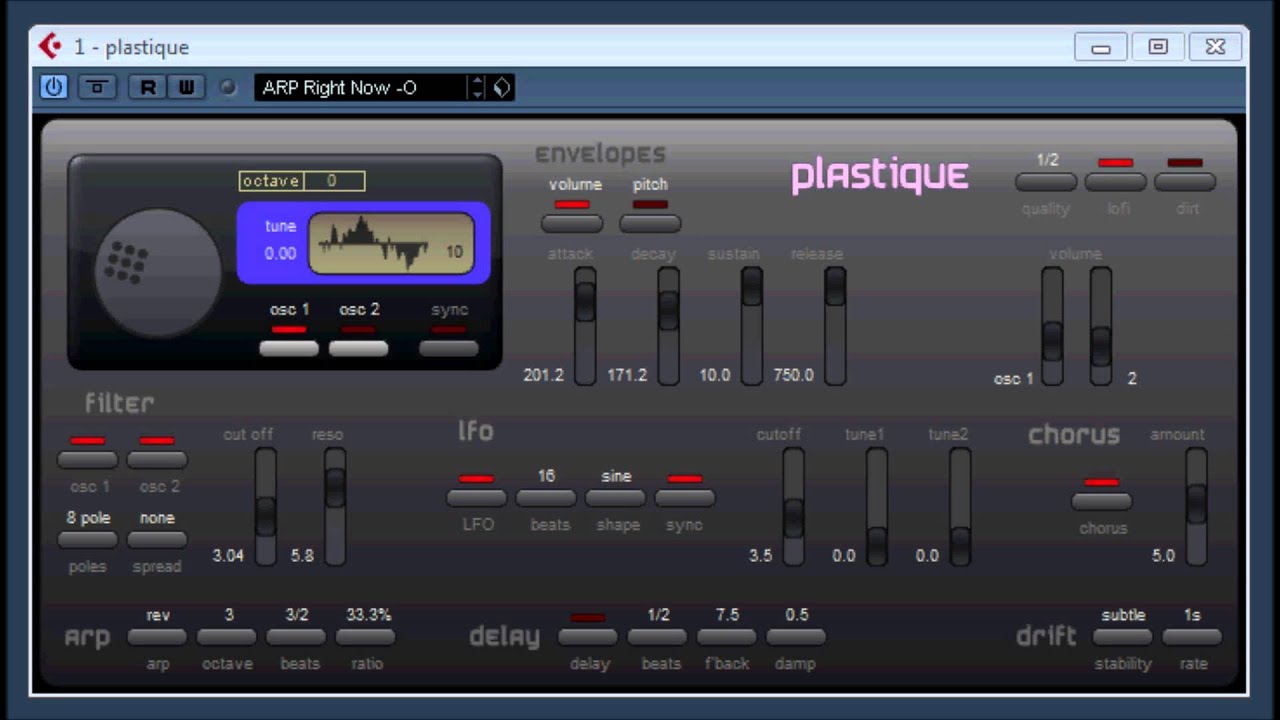Click the filter reso slider
The width and height of the screenshot is (1280, 720).
(335, 506)
